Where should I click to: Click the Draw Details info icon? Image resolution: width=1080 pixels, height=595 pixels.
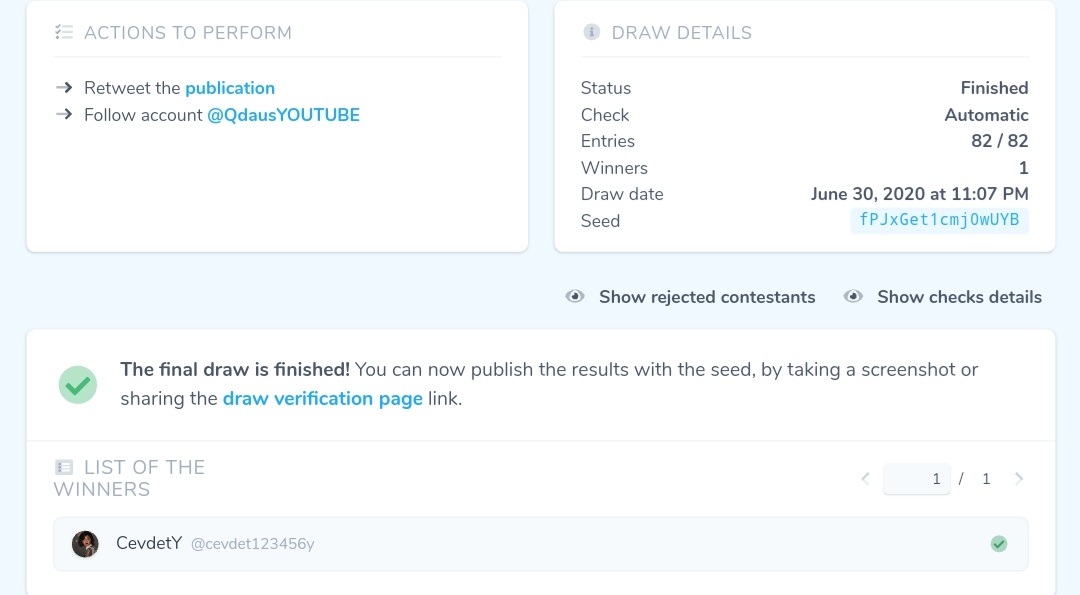(x=591, y=32)
